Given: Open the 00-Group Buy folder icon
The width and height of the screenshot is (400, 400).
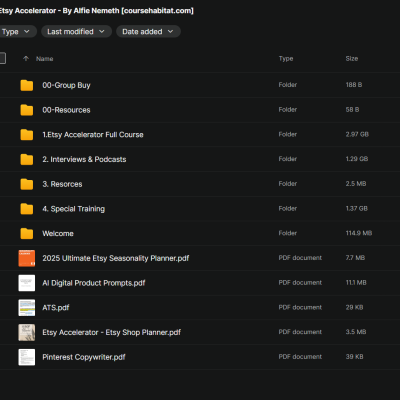Looking at the screenshot, I should (x=27, y=85).
